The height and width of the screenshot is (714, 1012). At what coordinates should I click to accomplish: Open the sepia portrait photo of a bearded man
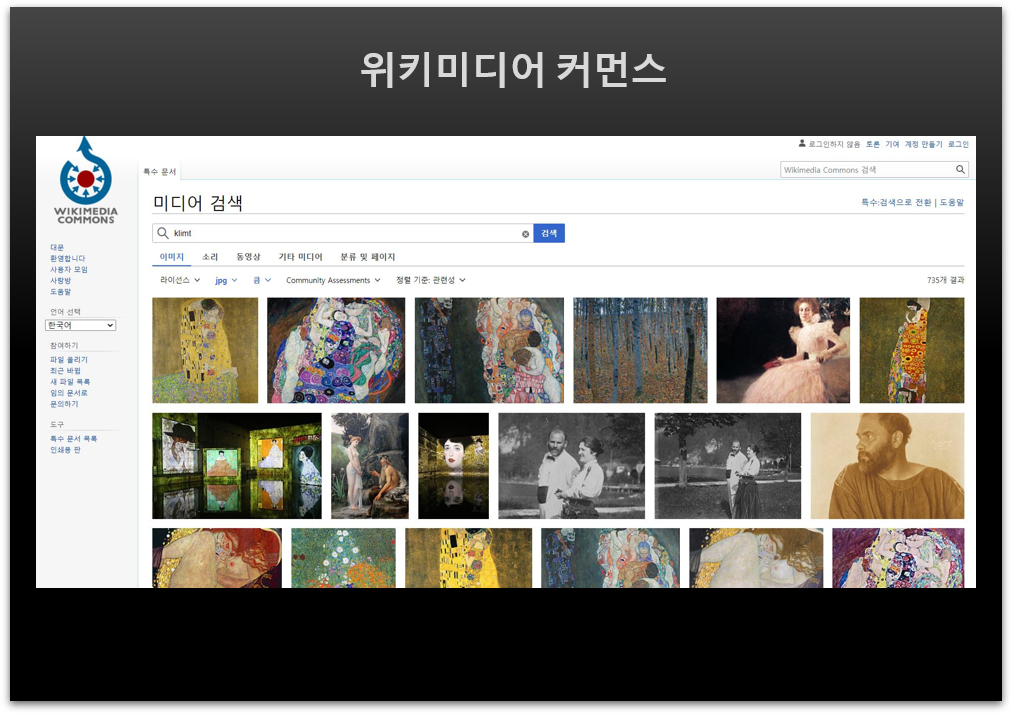point(887,466)
